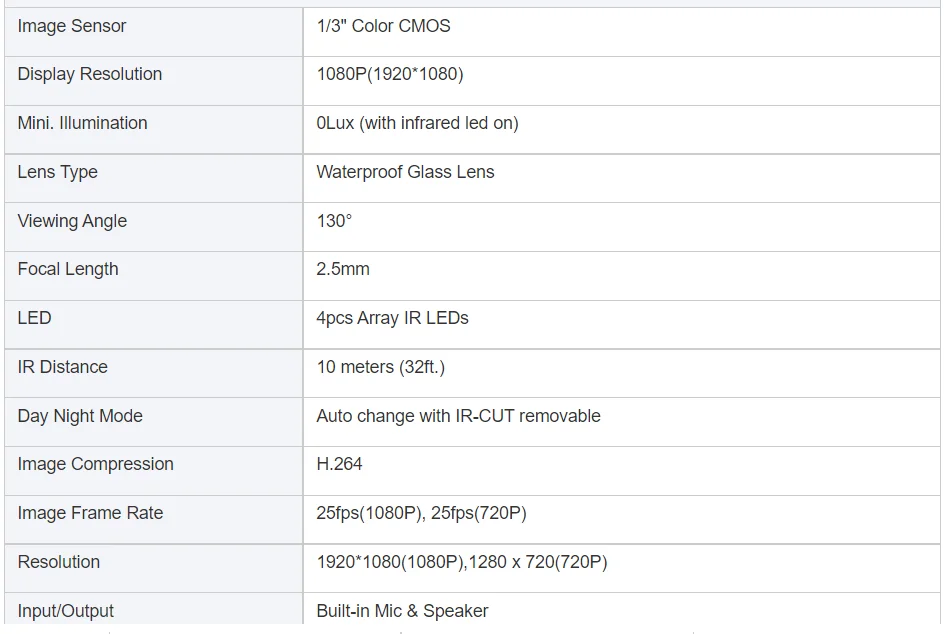Click the 4pcs Array IR LEDs value
The height and width of the screenshot is (634, 944).
(393, 318)
